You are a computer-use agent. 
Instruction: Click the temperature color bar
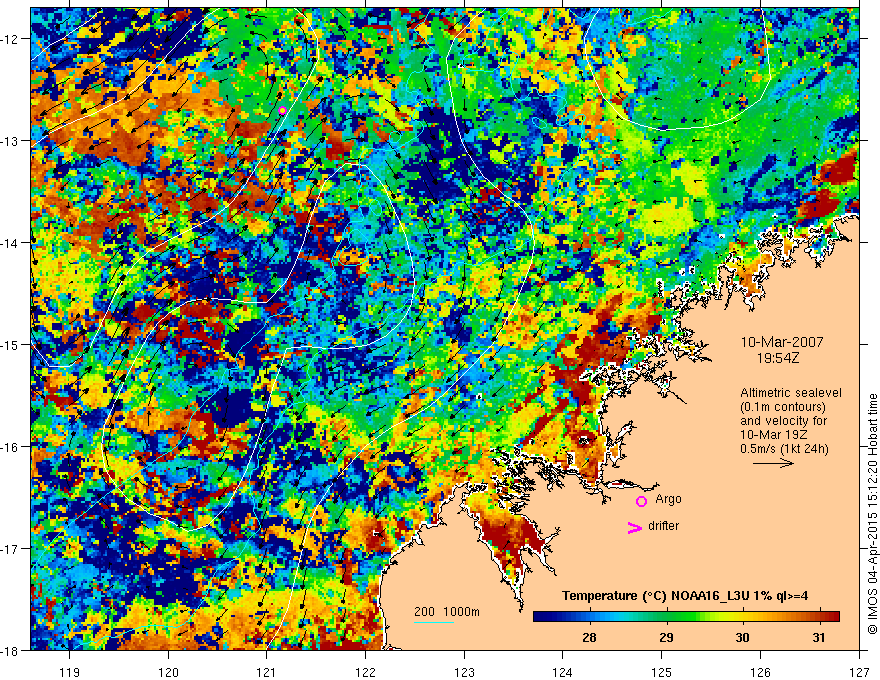[686, 616]
